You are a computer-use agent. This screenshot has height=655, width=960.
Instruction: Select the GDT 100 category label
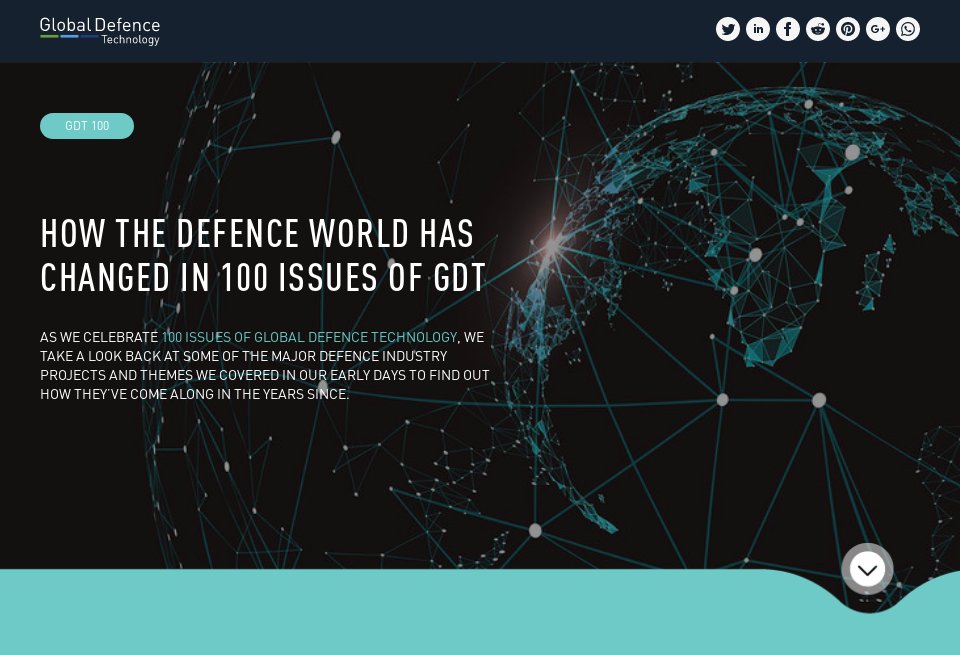point(87,126)
